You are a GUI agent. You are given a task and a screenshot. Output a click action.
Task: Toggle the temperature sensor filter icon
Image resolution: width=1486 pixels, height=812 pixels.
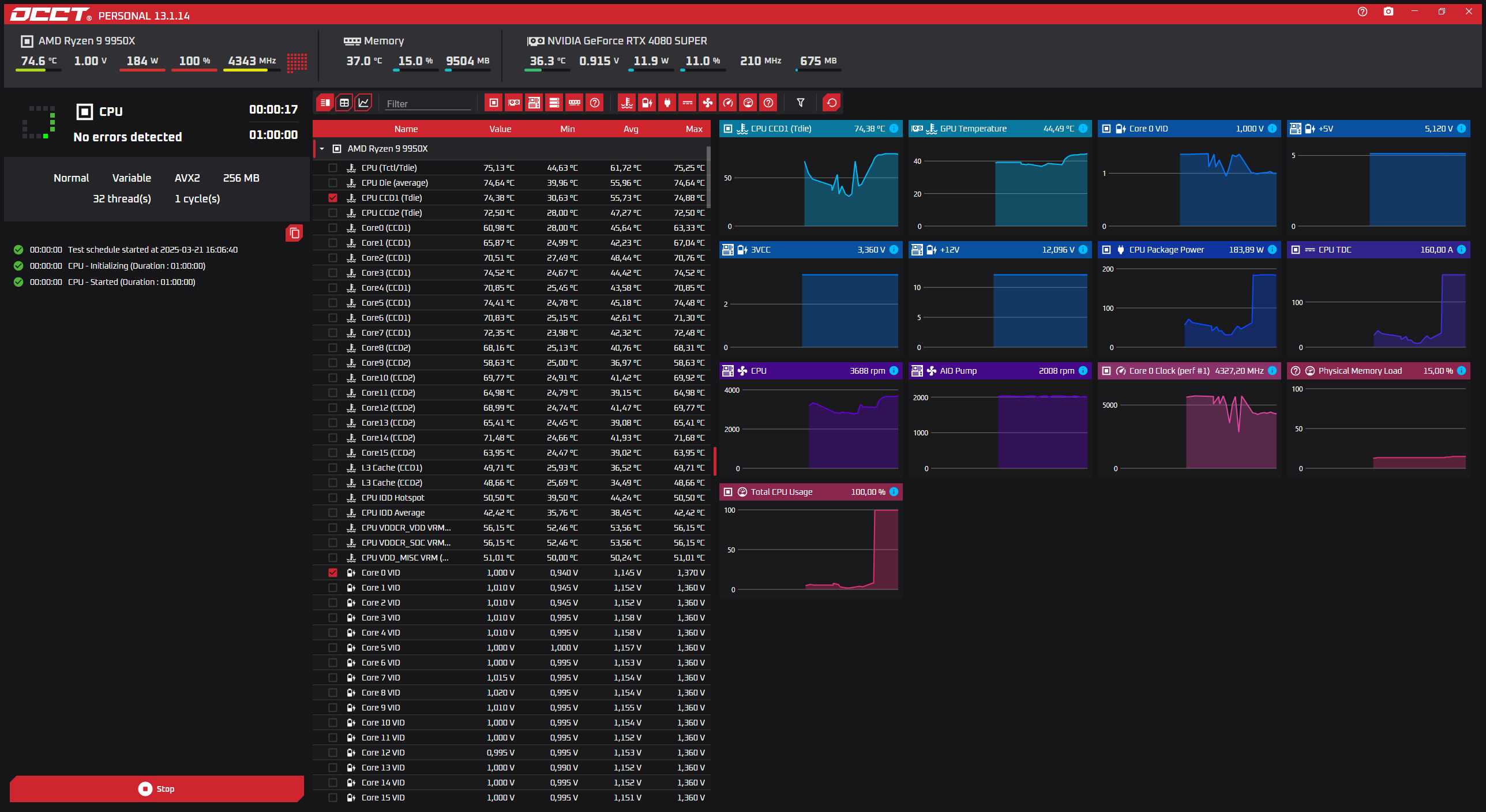click(626, 103)
